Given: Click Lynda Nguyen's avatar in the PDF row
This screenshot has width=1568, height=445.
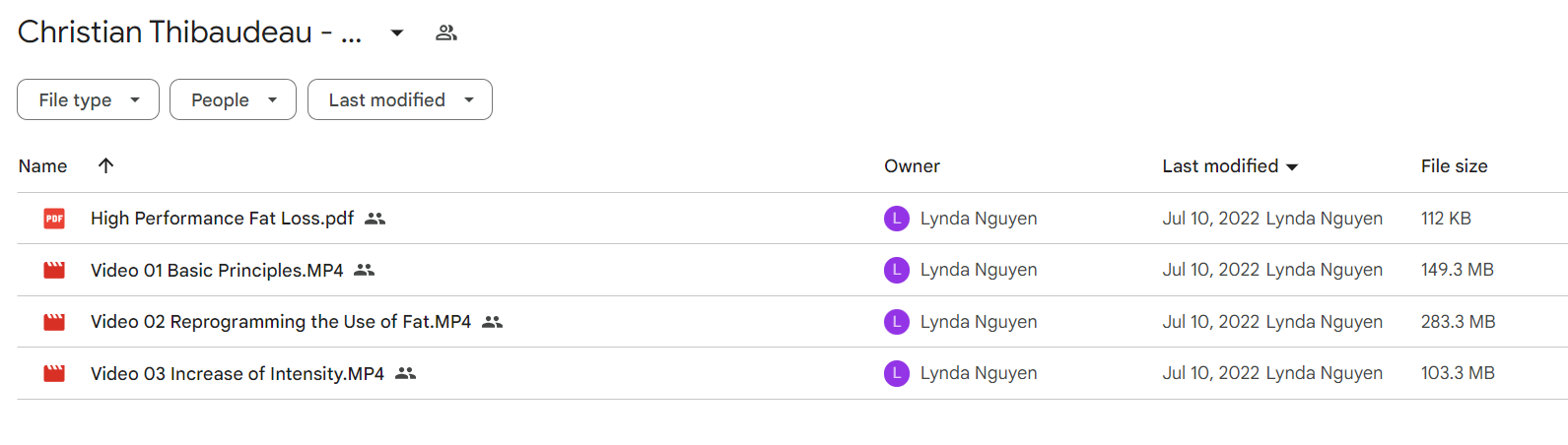Looking at the screenshot, I should click(x=897, y=219).
